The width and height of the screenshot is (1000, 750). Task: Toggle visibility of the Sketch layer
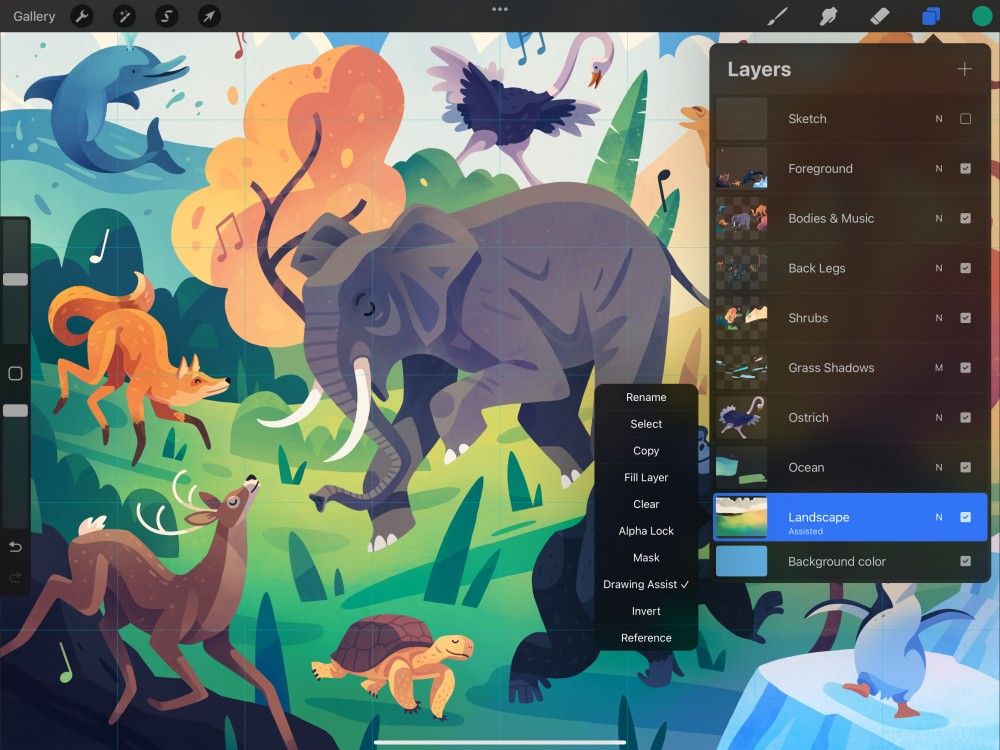click(x=967, y=118)
